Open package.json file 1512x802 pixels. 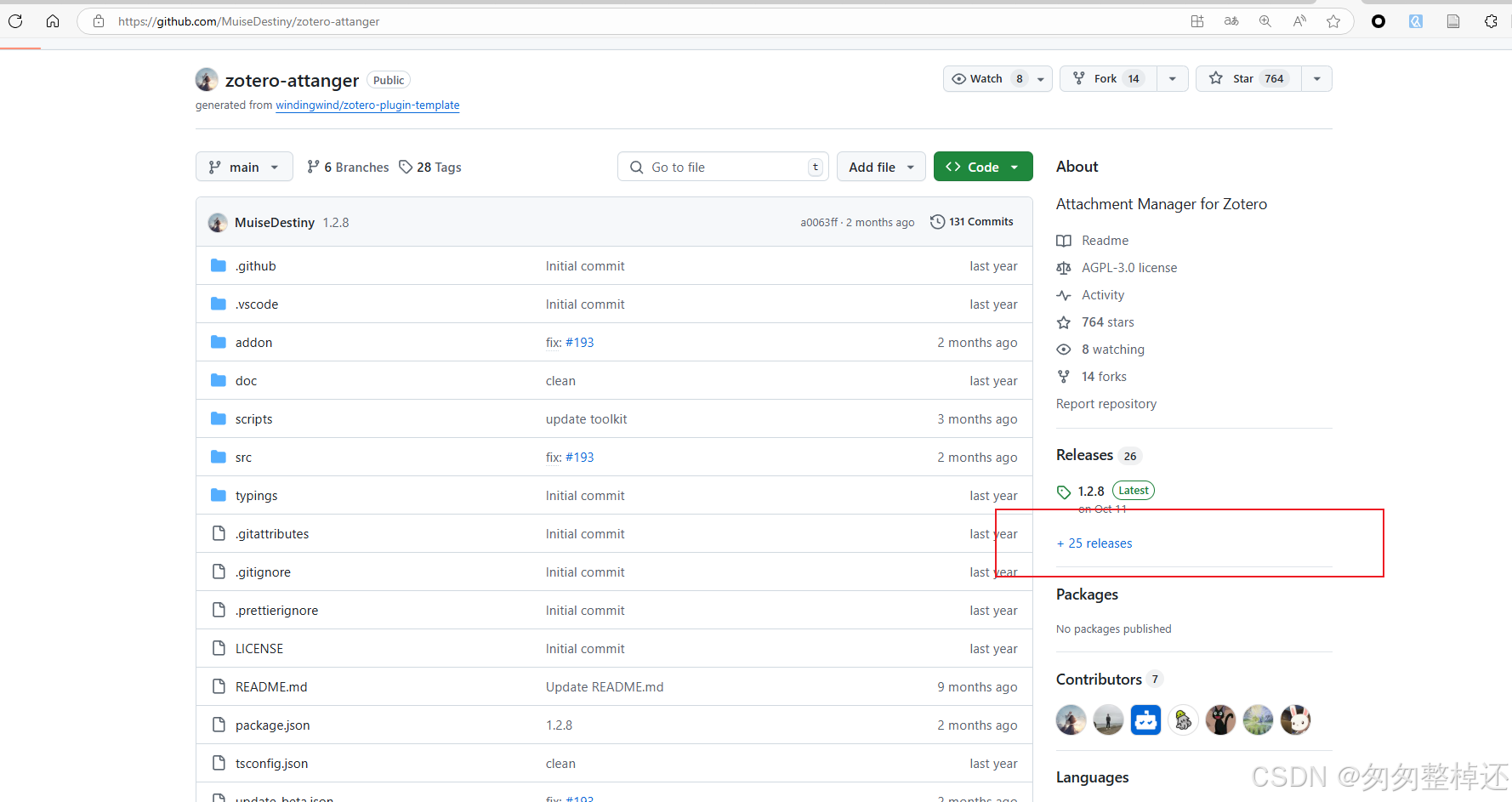tap(272, 725)
